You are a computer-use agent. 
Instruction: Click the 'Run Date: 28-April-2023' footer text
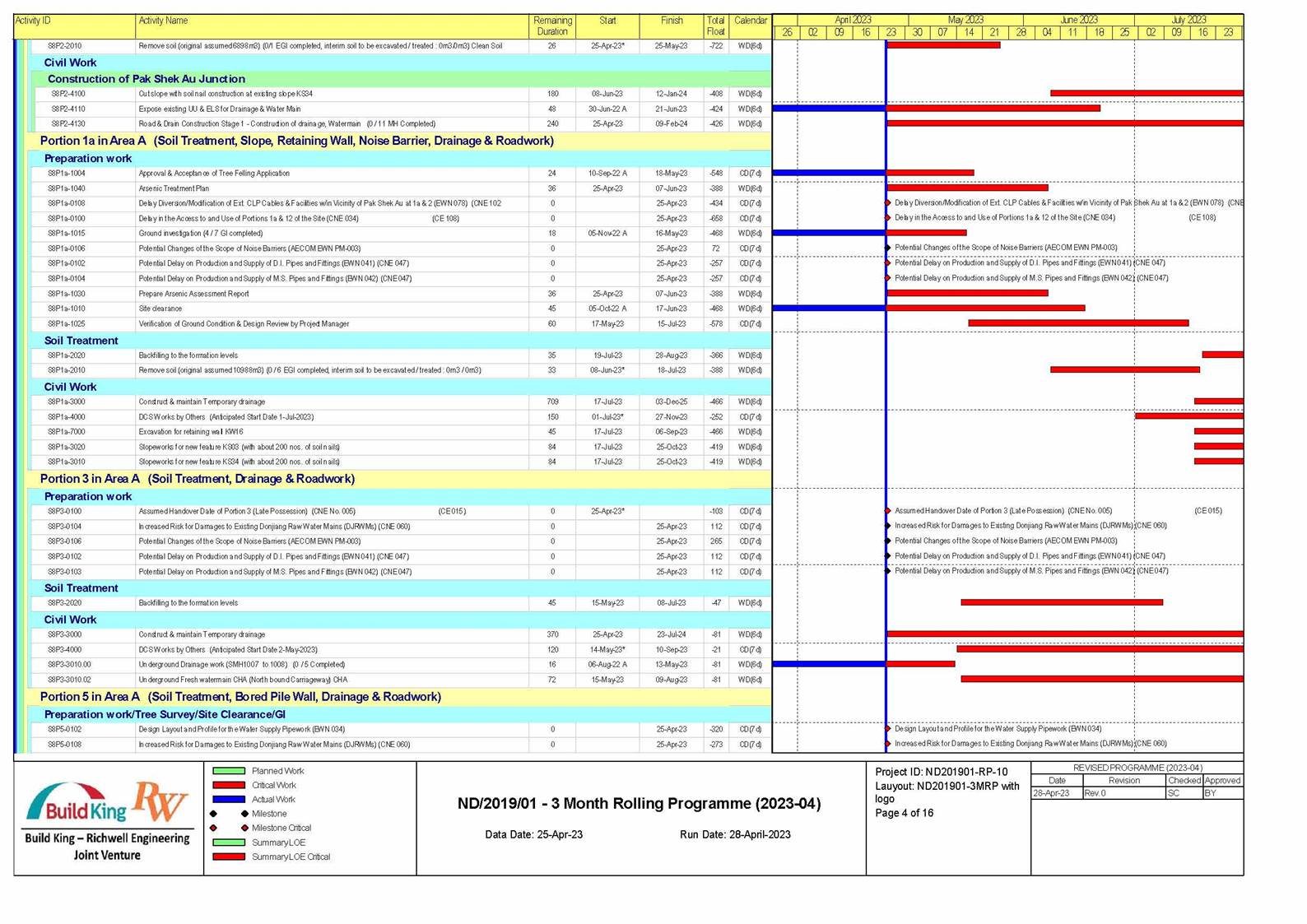click(x=735, y=834)
